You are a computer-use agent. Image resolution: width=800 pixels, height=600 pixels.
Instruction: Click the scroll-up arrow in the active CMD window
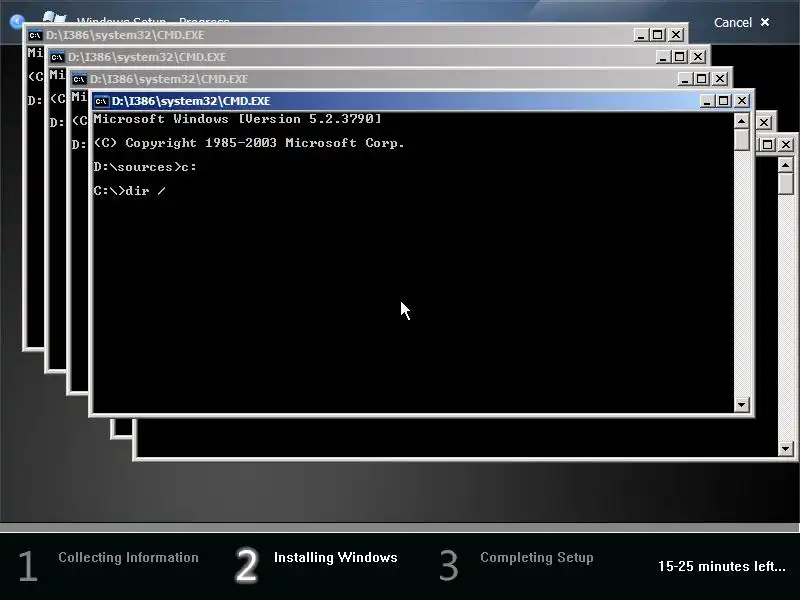tap(741, 121)
